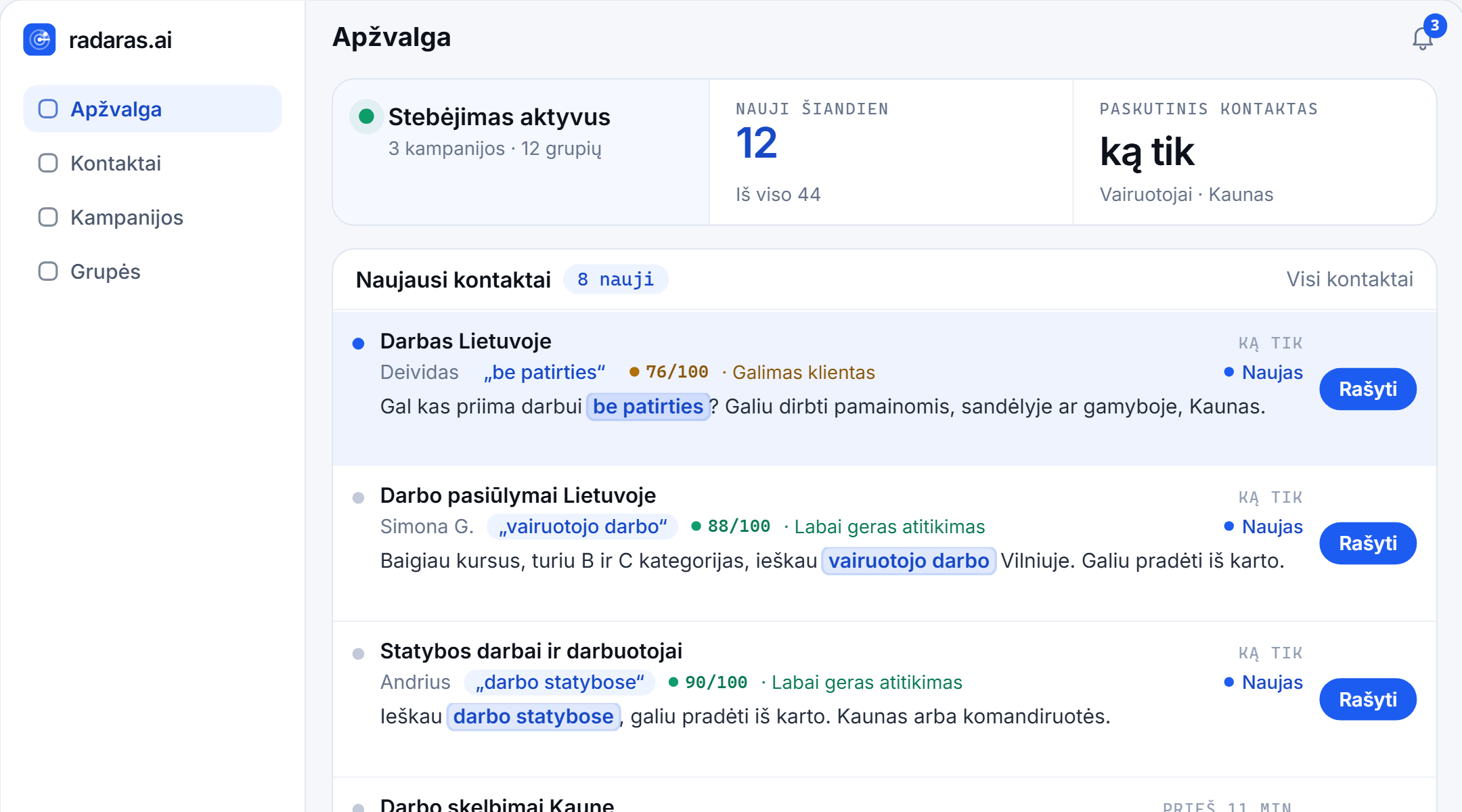This screenshot has height=812, width=1462.
Task: Open the Darbas Lietuvoje contact title
Action: tap(466, 341)
